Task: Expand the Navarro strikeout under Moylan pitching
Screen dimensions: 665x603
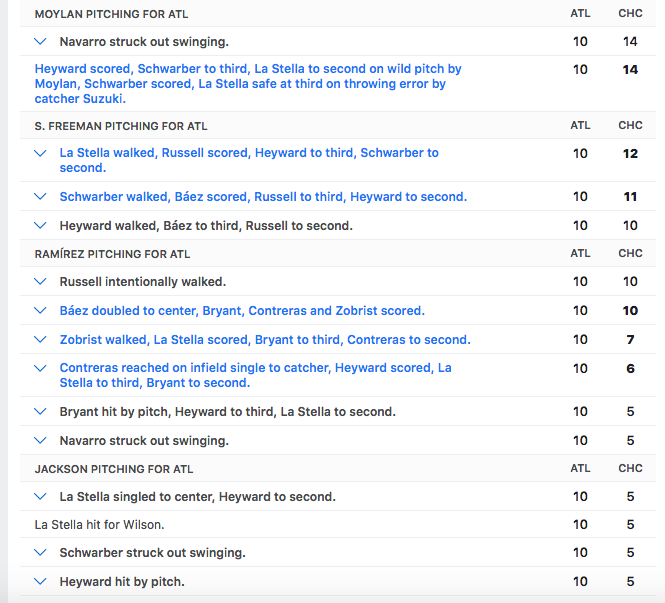Action: tap(41, 42)
